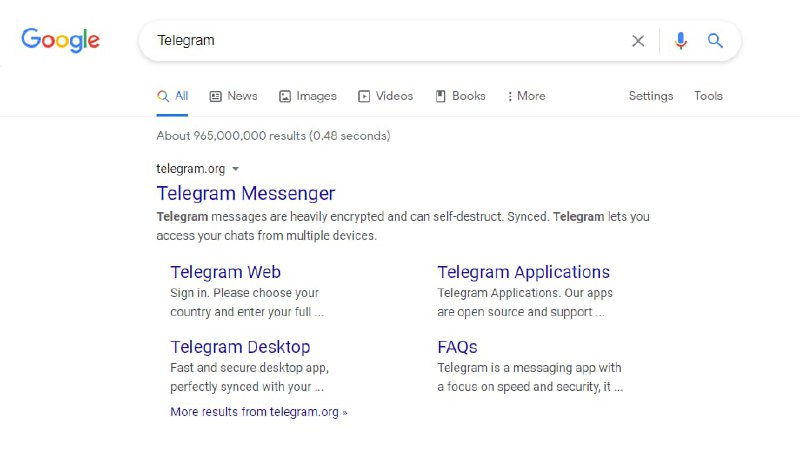Open the Telegram Web sitelink
This screenshot has height=451, width=800.
click(x=226, y=272)
